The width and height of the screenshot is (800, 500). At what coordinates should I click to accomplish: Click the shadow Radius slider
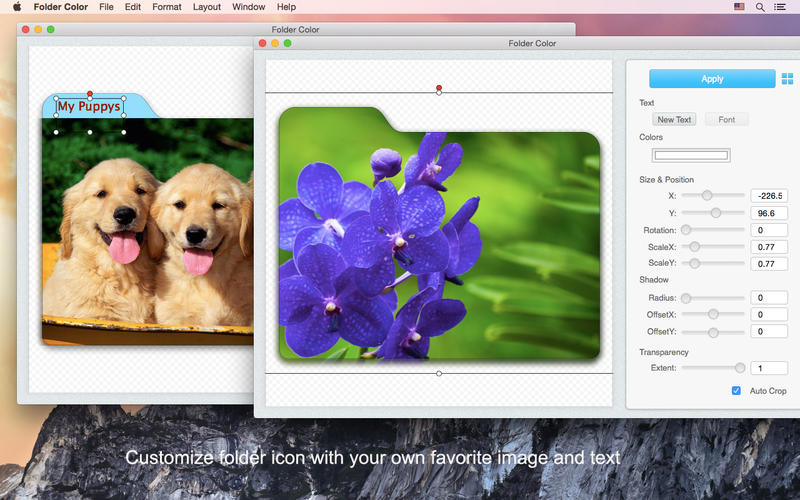713,297
